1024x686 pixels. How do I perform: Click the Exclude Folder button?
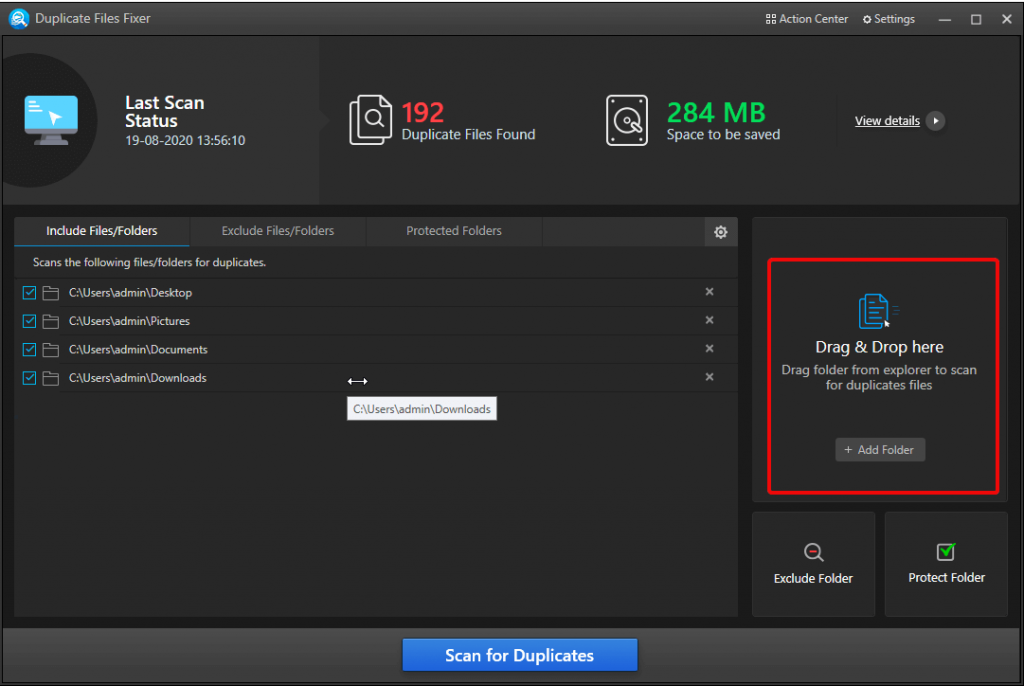tap(813, 564)
